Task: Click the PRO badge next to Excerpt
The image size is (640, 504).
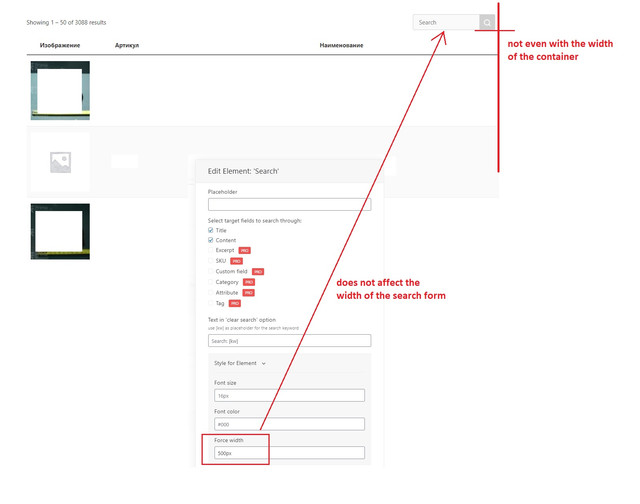Action: point(244,250)
